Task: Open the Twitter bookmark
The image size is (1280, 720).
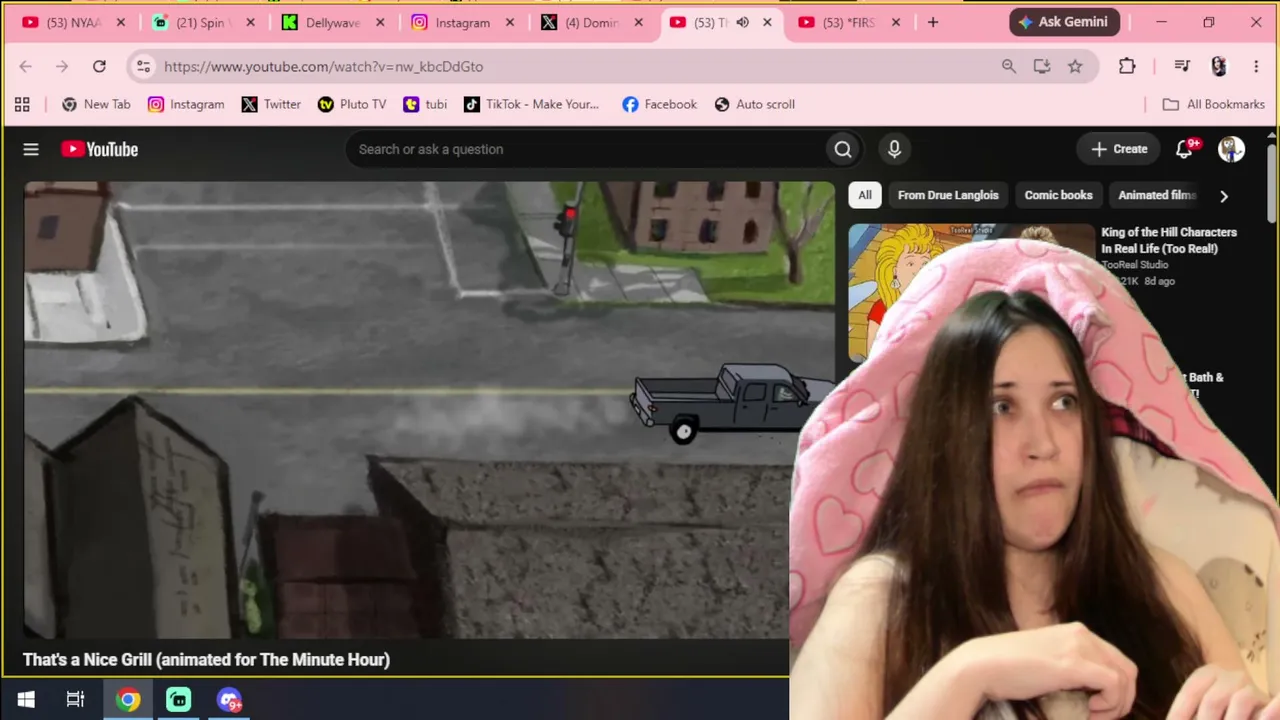Action: (271, 104)
